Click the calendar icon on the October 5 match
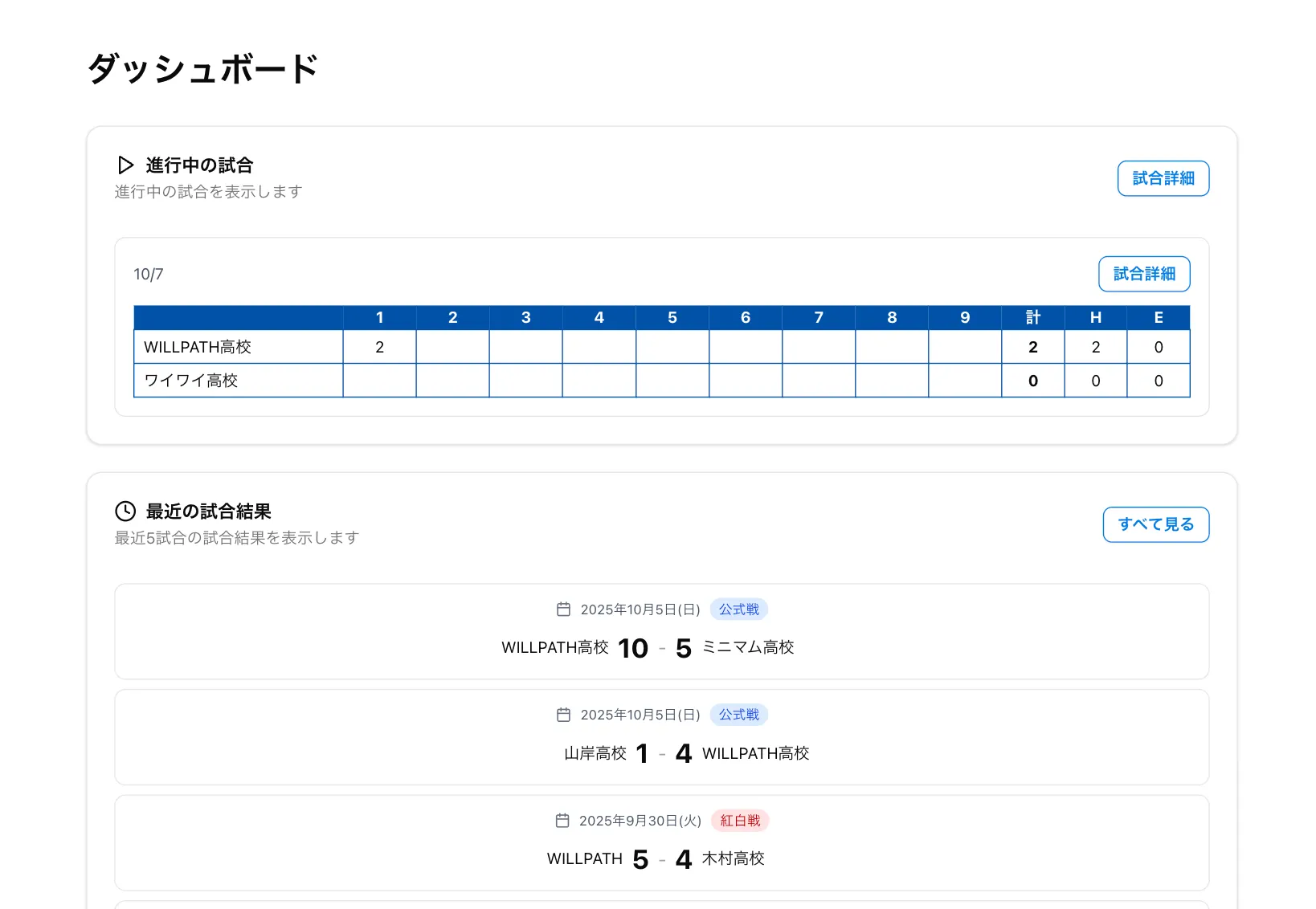The width and height of the screenshot is (1316, 909). pos(565,609)
